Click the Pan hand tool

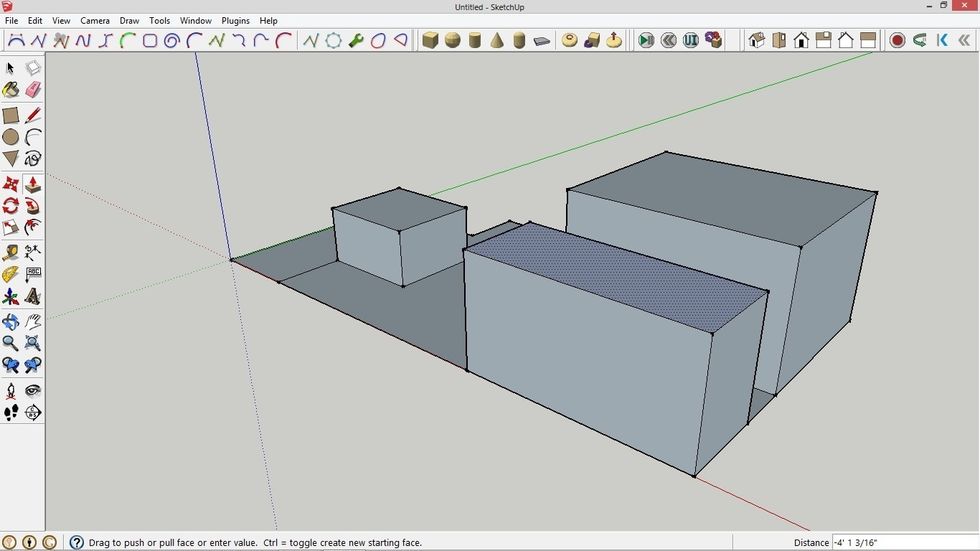(x=33, y=322)
